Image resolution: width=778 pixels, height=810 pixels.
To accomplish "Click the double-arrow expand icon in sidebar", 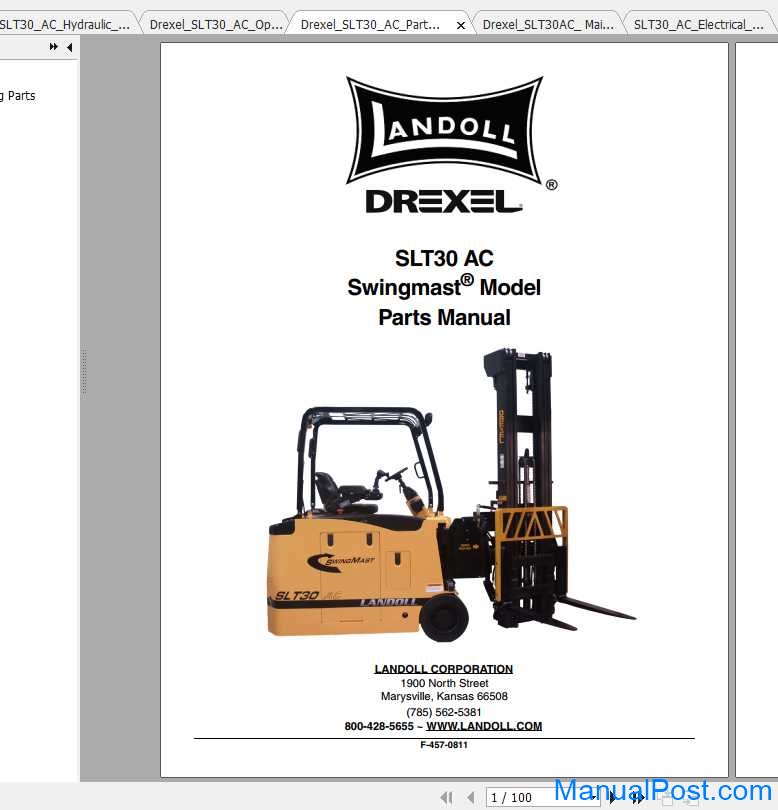I will 53,47.
